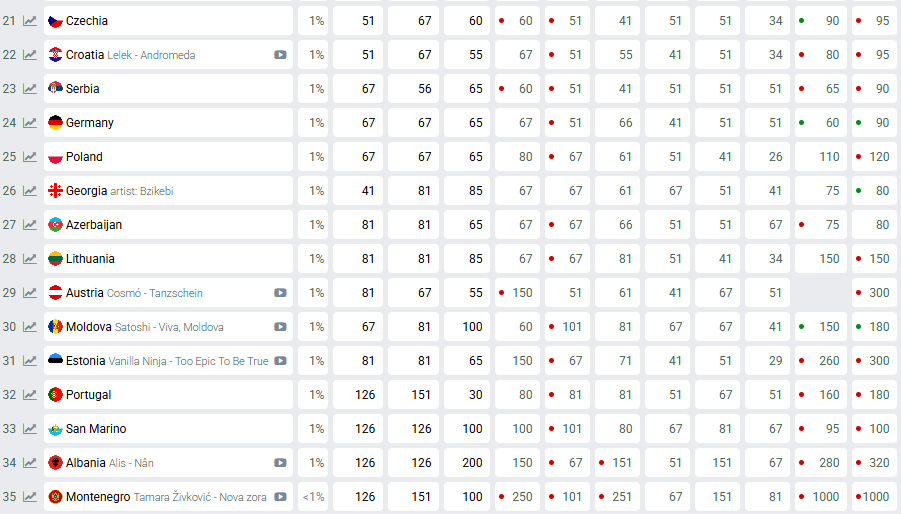Open the odds history chart for Montenegro
The image size is (901, 514).
[30, 497]
